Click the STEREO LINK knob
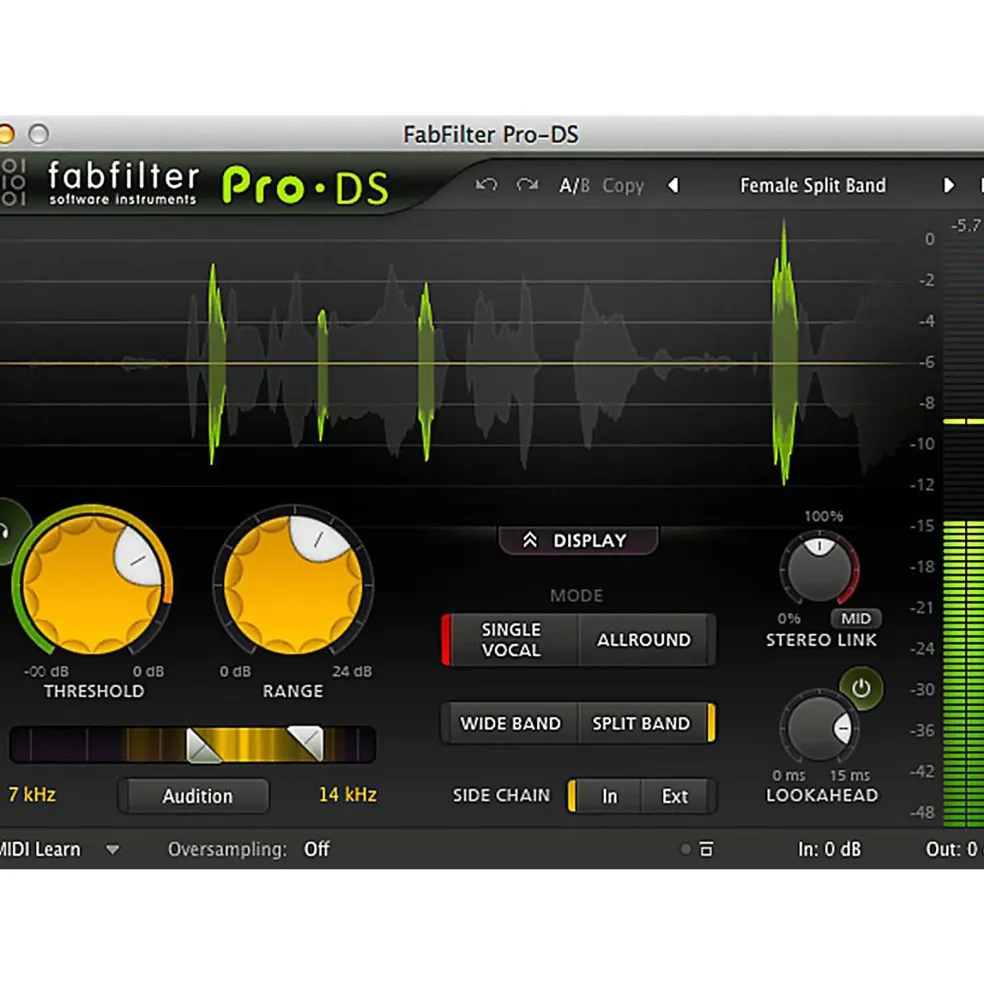 pos(819,568)
